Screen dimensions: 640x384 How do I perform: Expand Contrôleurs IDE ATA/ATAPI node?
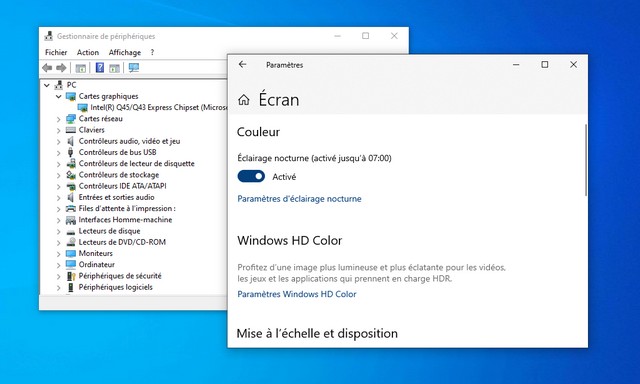point(58,186)
